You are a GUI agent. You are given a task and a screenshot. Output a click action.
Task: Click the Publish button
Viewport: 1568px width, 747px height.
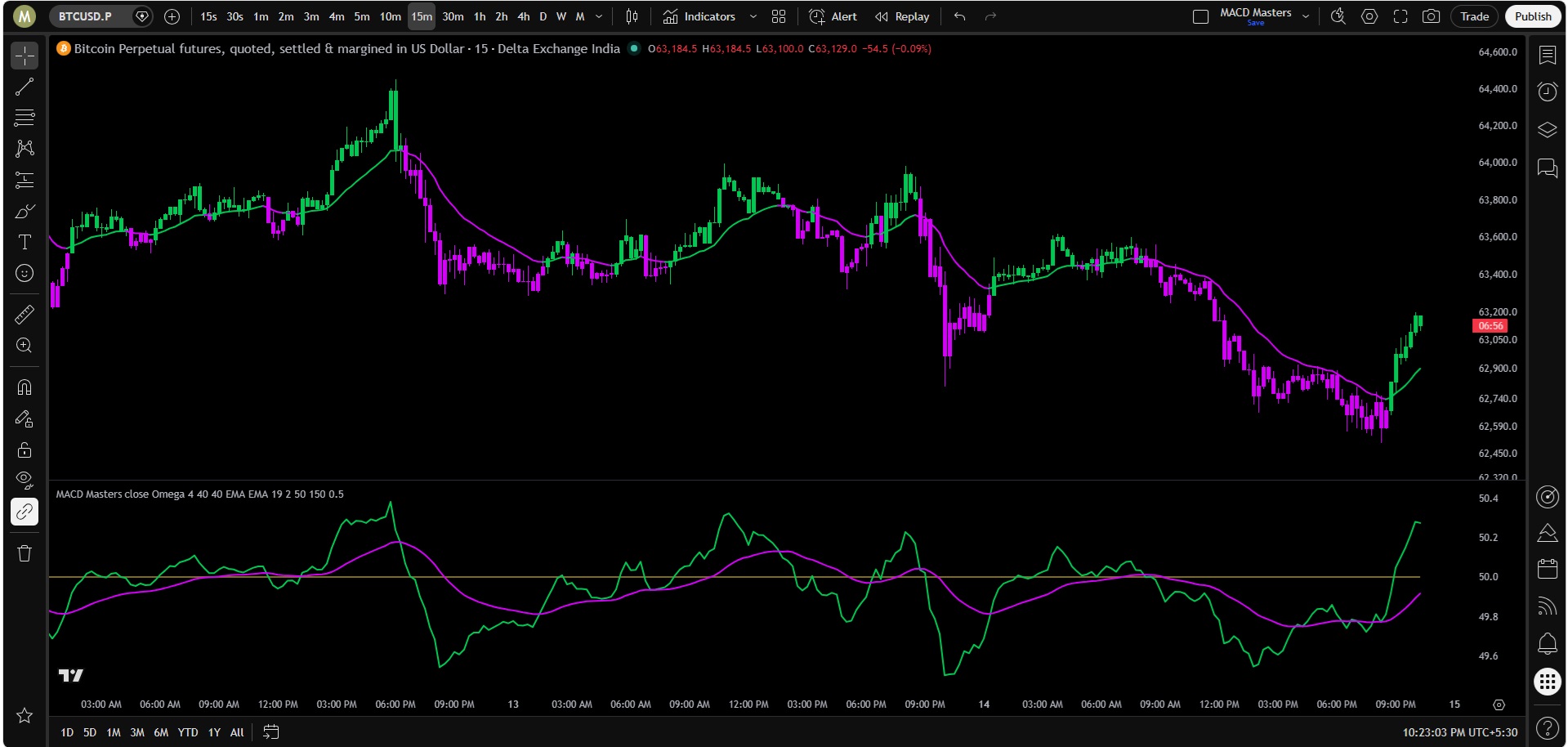(x=1533, y=16)
